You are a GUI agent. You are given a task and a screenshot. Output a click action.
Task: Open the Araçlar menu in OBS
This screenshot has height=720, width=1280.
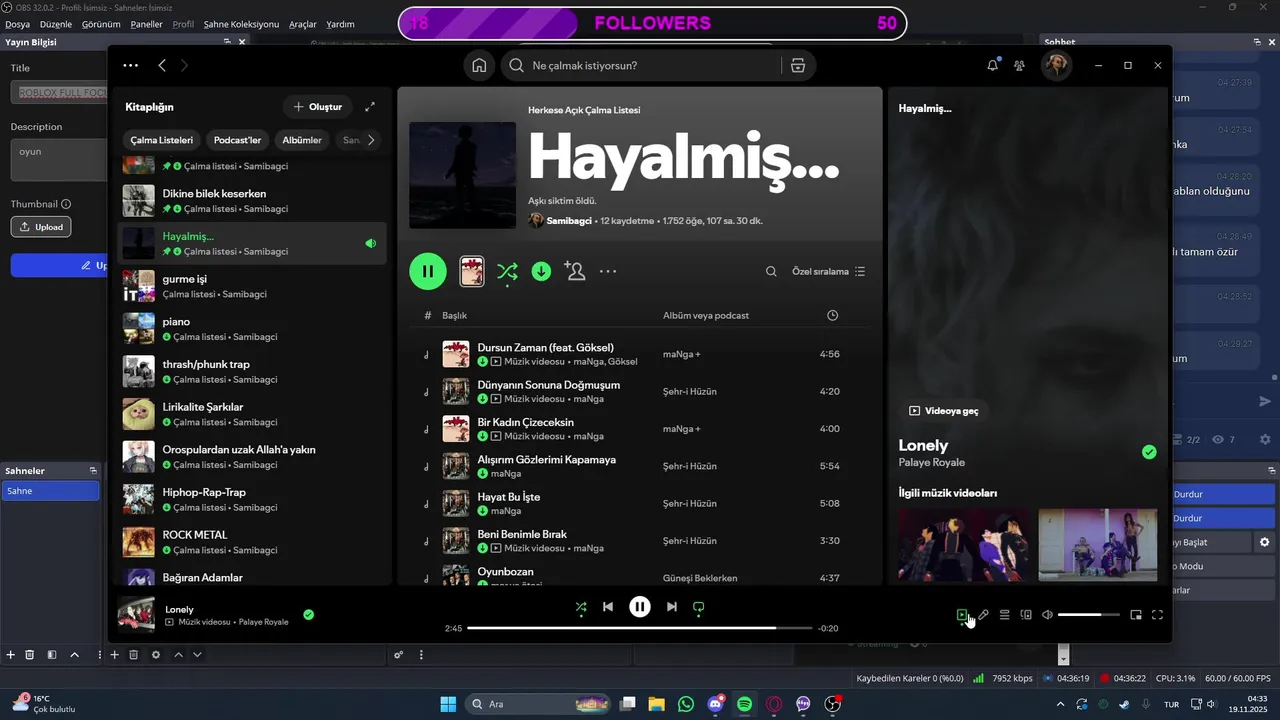click(303, 24)
